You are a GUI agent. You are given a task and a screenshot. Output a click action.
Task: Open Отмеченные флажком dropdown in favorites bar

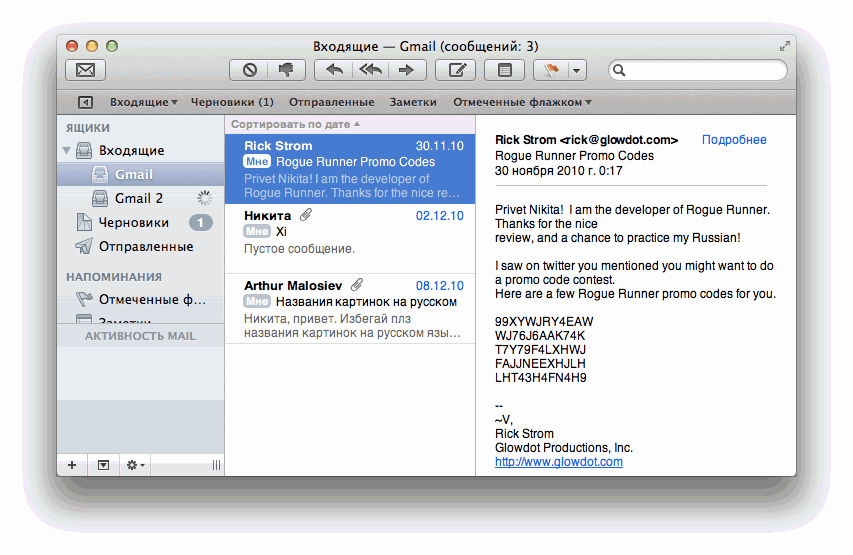point(522,102)
